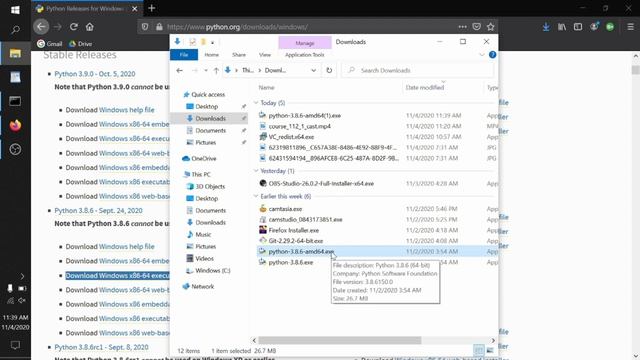Open Python 3.8.6rc1 release link
The width and height of the screenshot is (640, 360).
[101, 347]
